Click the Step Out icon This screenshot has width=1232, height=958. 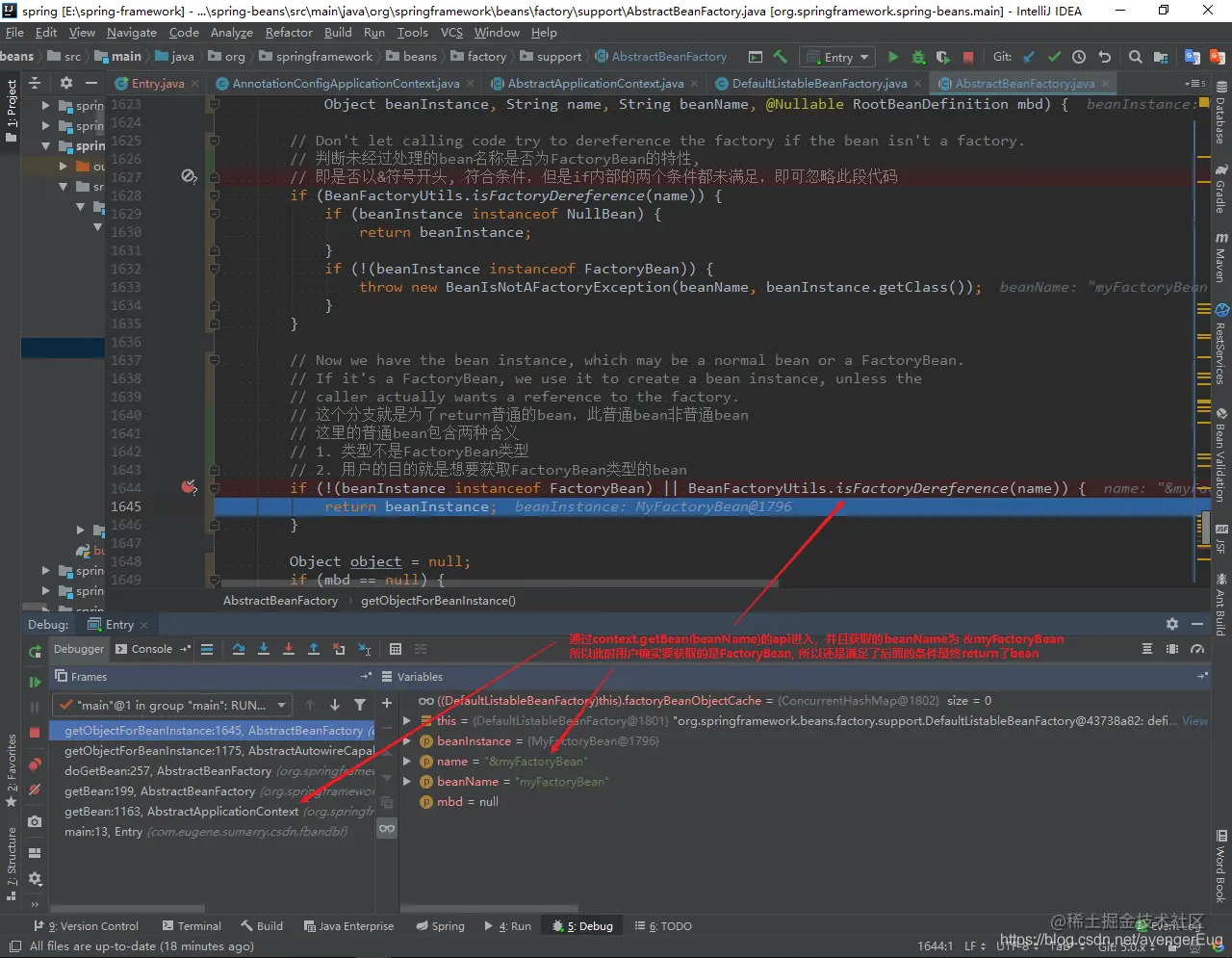tap(314, 649)
